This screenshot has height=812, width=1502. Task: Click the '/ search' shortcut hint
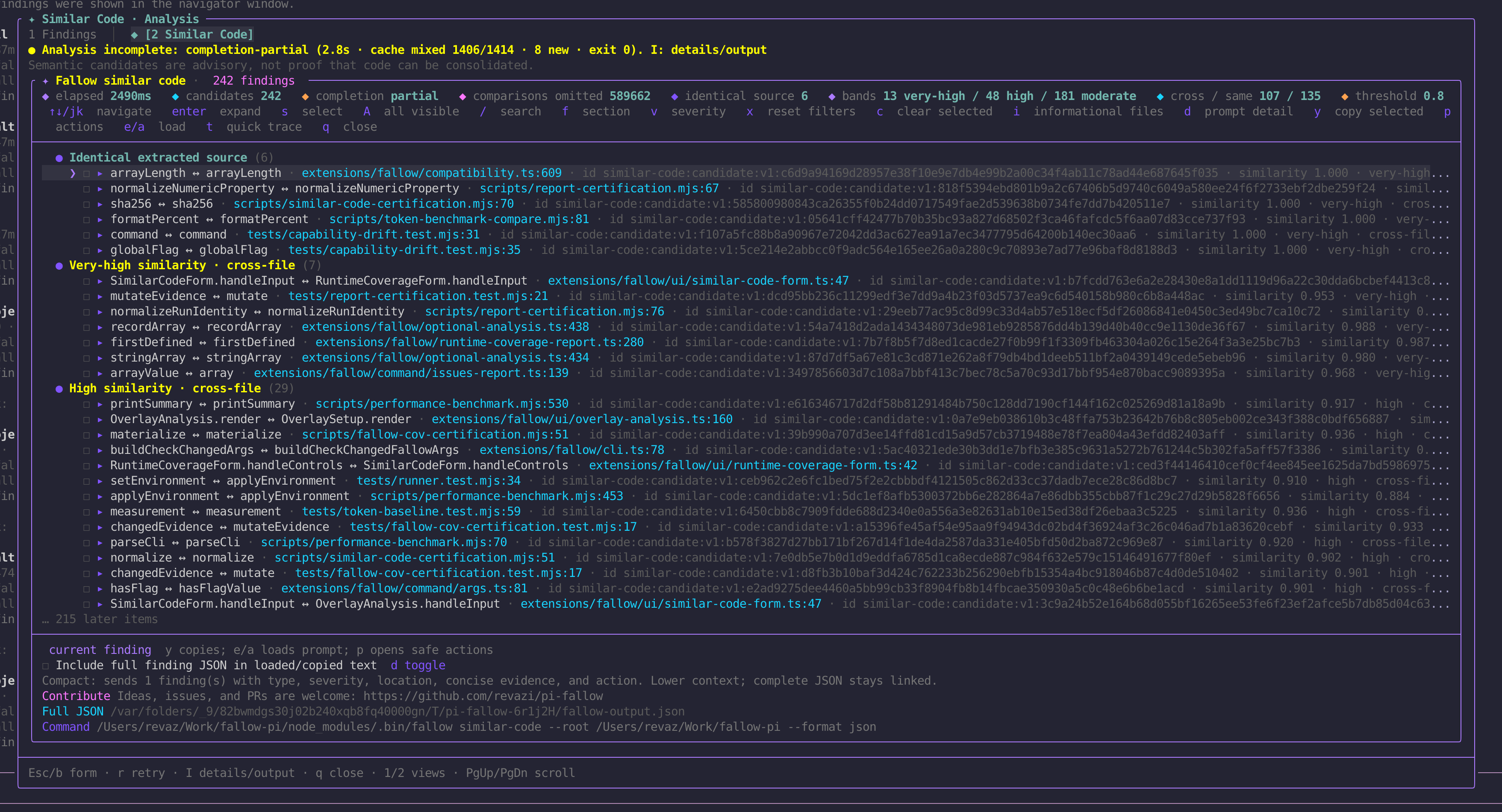[x=510, y=112]
